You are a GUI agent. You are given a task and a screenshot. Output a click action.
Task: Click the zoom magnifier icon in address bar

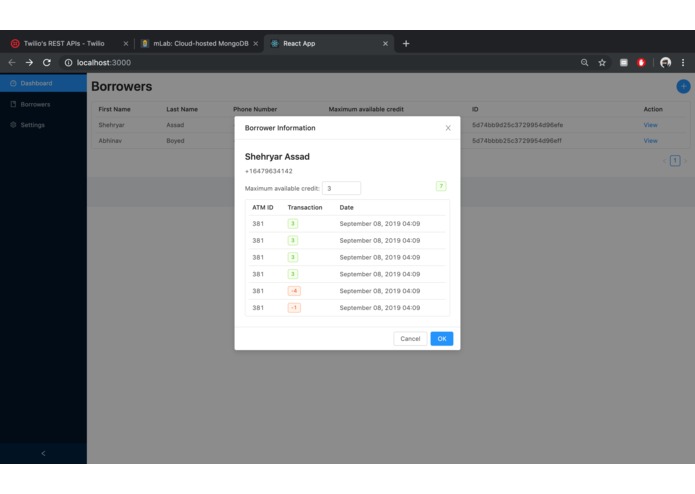coord(584,62)
